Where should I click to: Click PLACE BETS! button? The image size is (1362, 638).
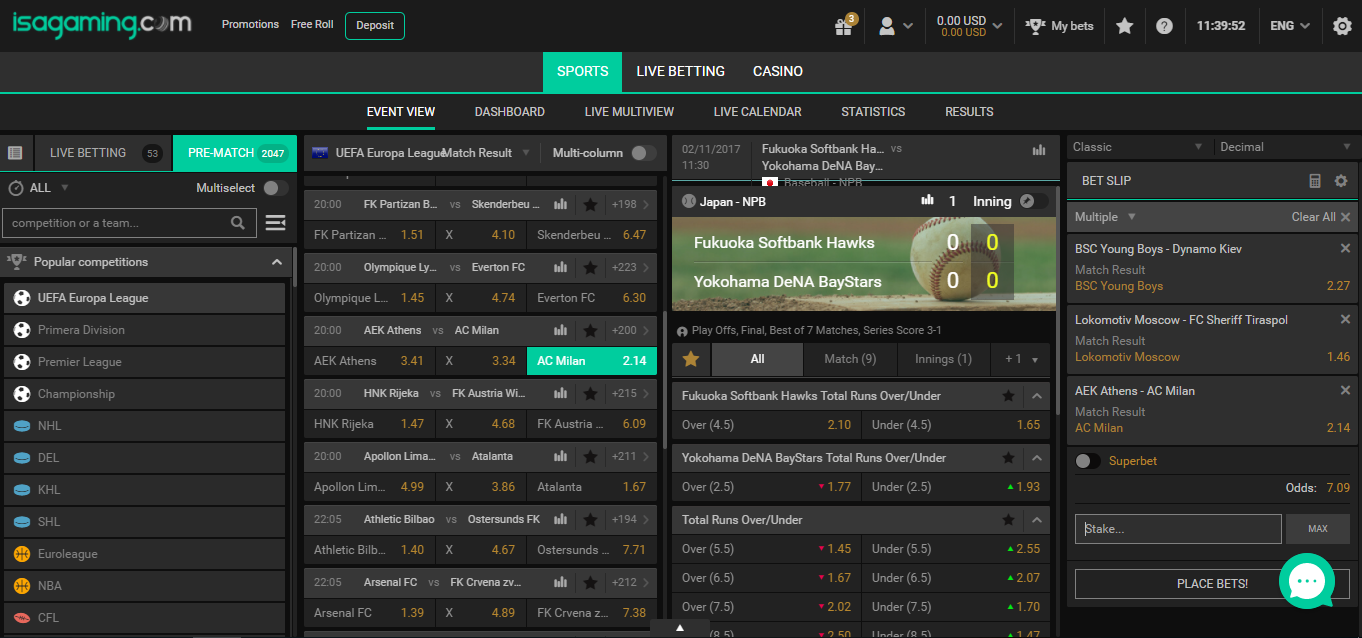pyautogui.click(x=1212, y=583)
